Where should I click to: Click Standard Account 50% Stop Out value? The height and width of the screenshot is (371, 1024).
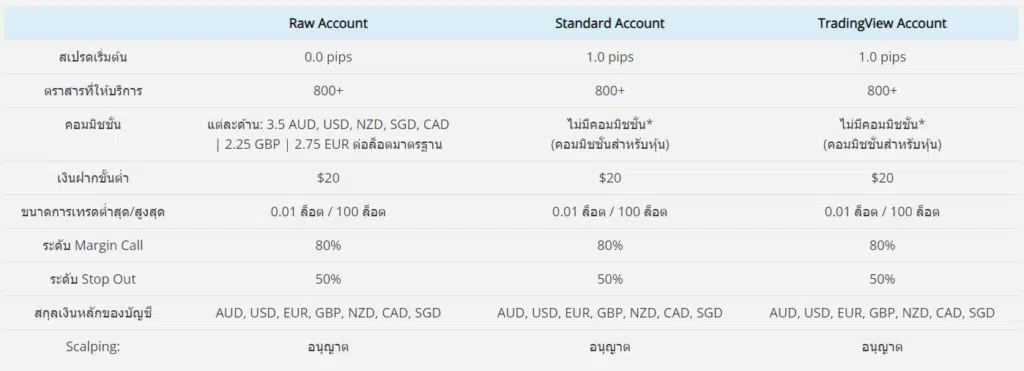pyautogui.click(x=609, y=280)
